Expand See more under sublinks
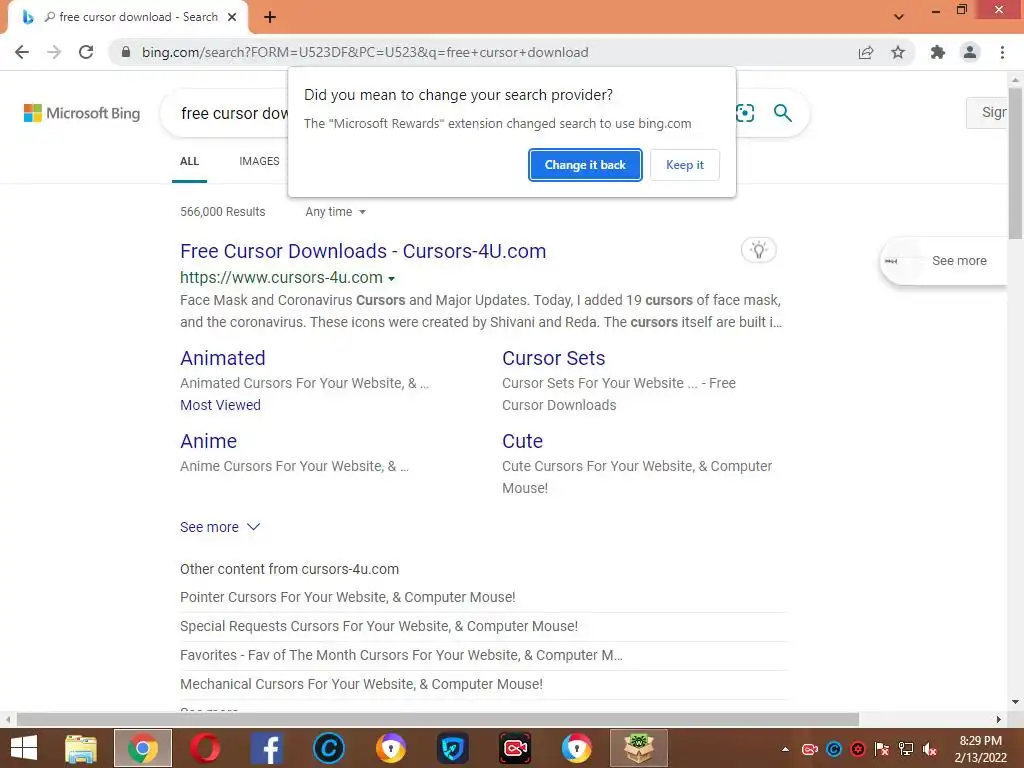 point(220,527)
